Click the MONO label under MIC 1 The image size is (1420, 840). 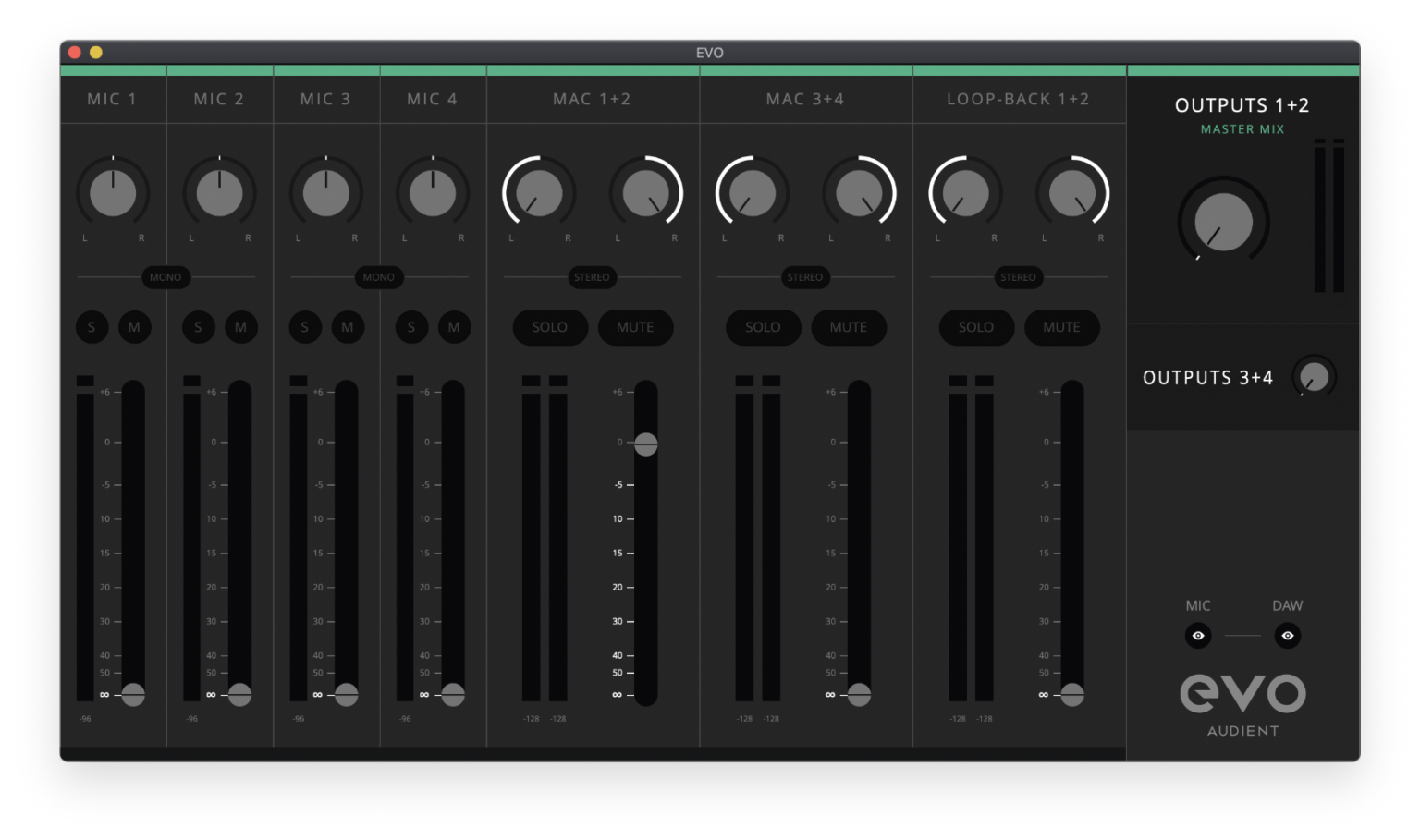coord(165,277)
